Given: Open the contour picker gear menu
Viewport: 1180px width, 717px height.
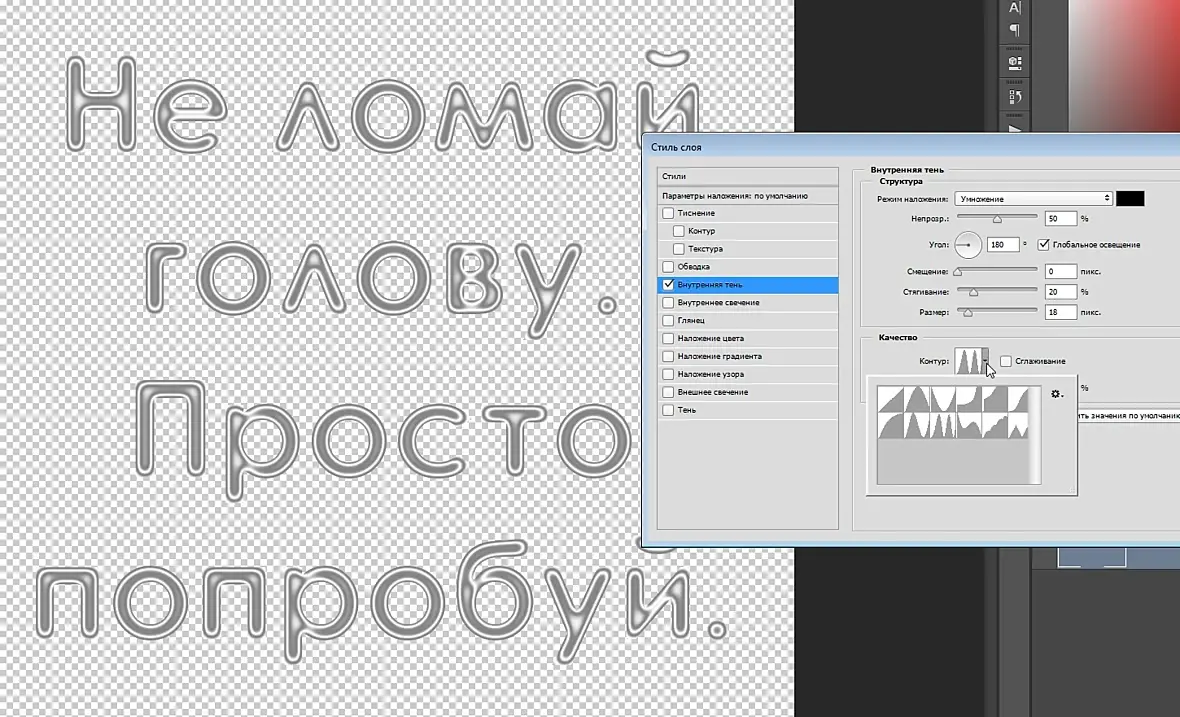Looking at the screenshot, I should [x=1057, y=394].
